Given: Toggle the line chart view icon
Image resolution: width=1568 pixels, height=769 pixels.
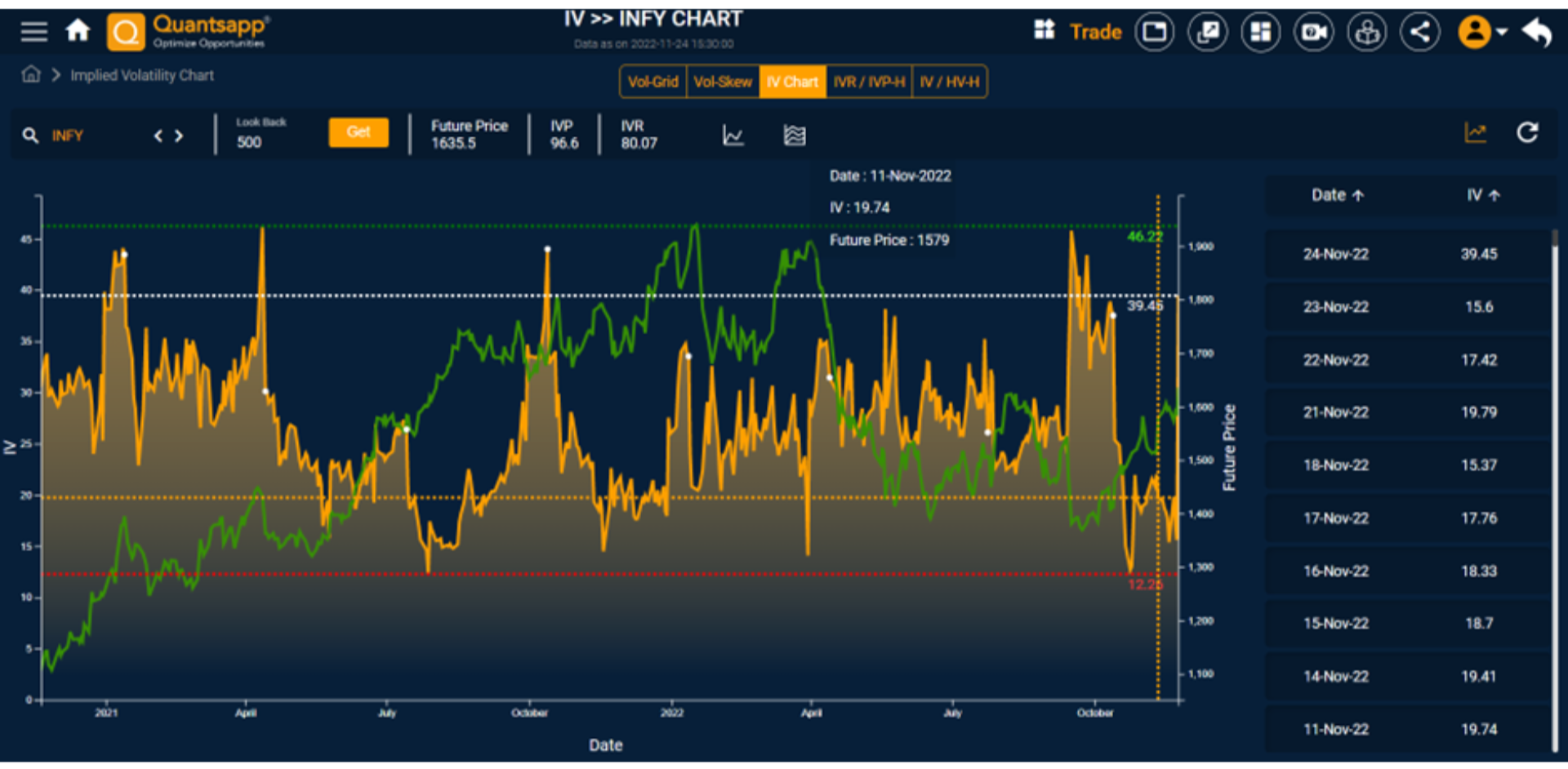Looking at the screenshot, I should [733, 136].
